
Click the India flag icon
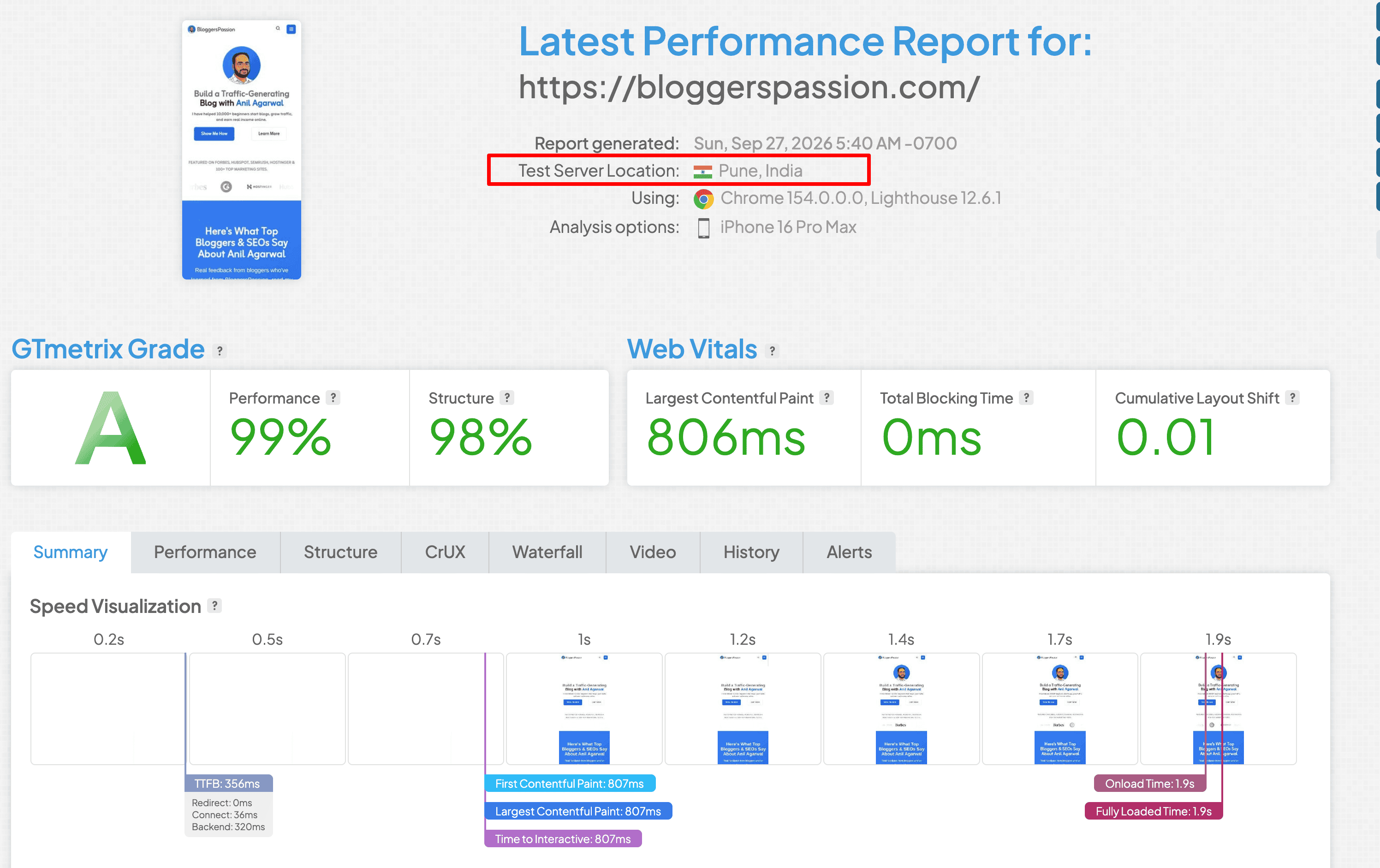[x=702, y=171]
